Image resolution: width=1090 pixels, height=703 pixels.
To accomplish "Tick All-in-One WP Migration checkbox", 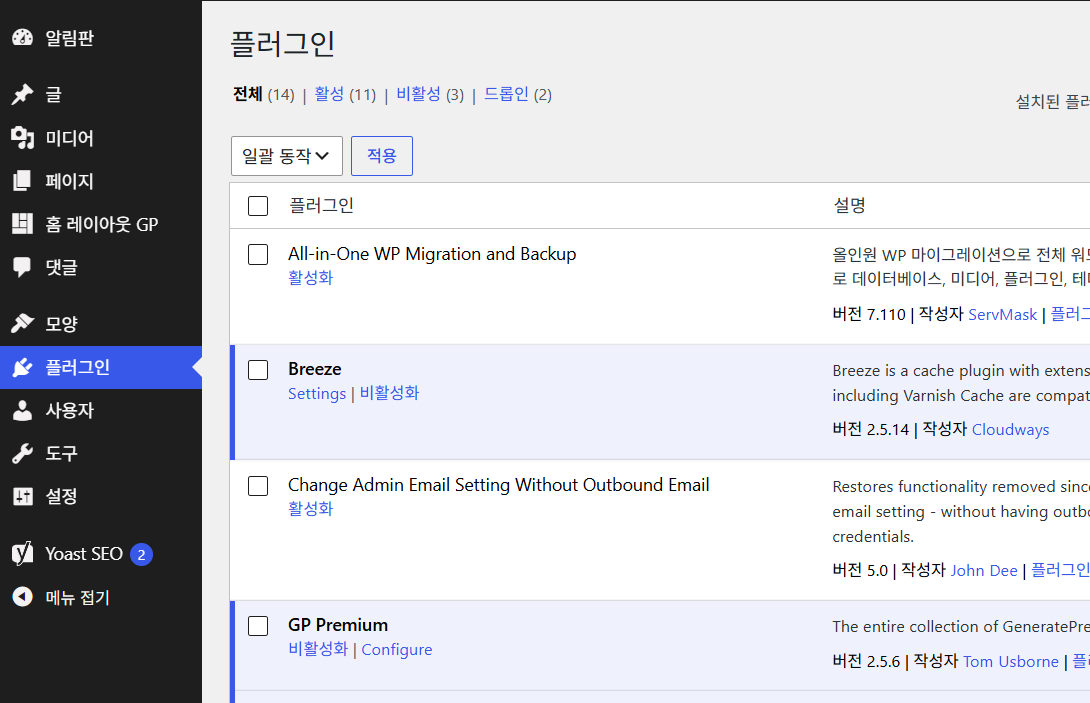I will (258, 254).
